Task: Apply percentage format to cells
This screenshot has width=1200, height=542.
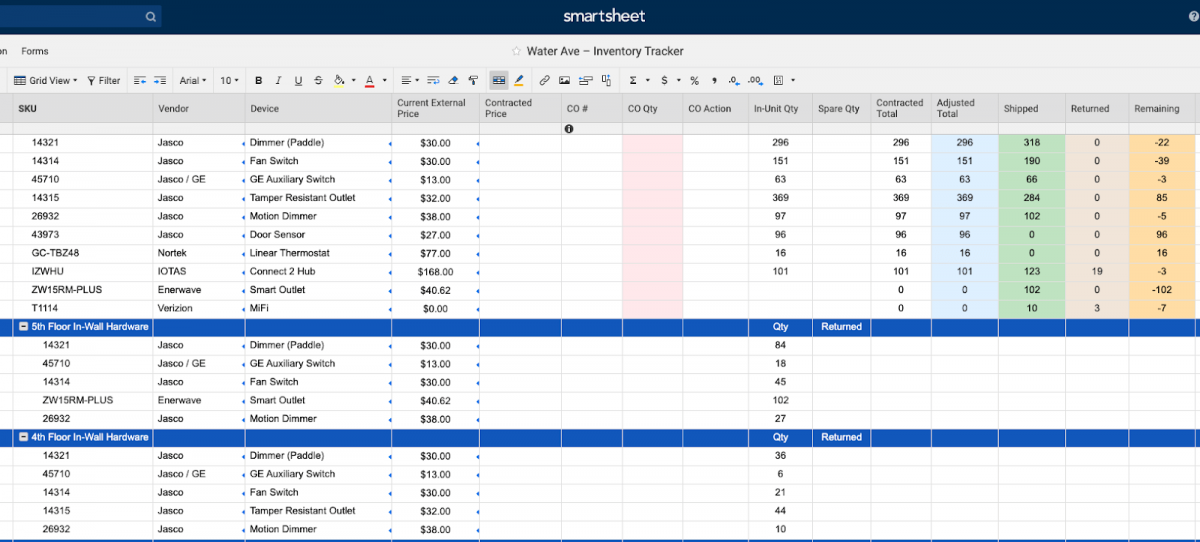Action: (694, 81)
